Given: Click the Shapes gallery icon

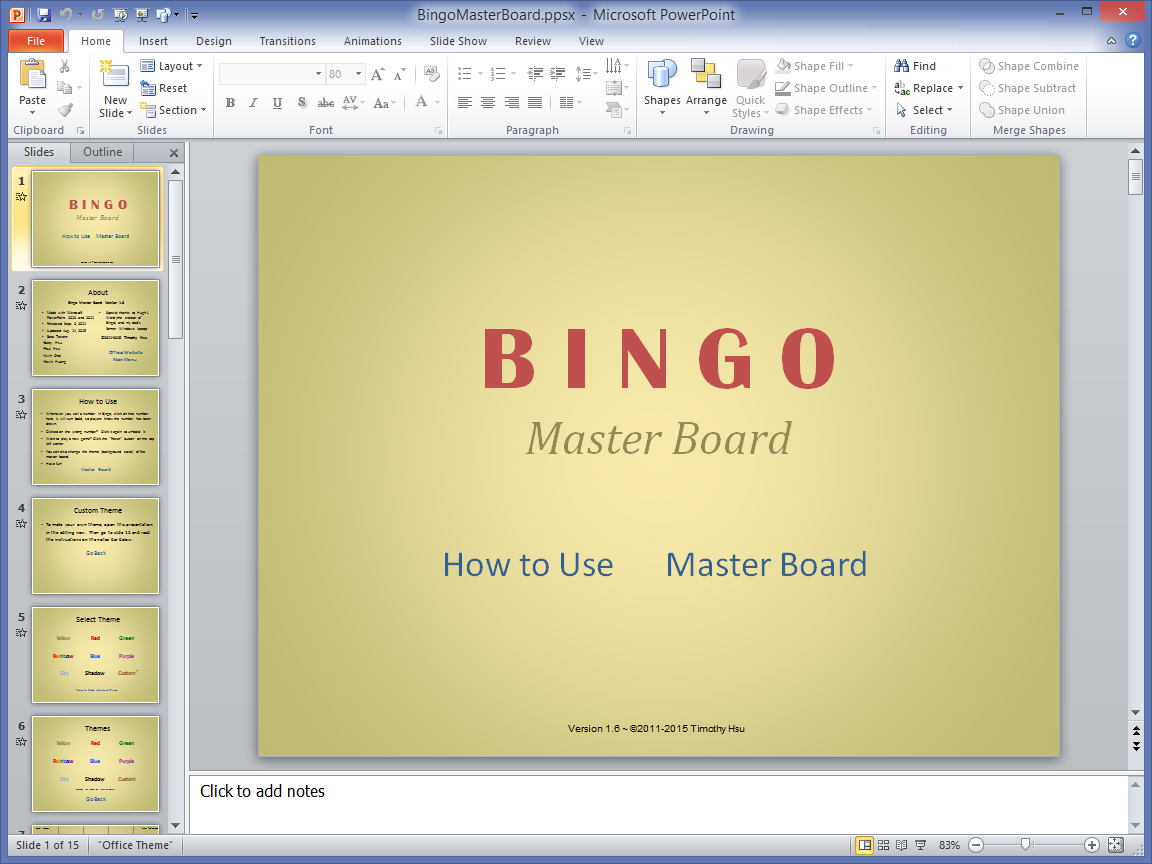Looking at the screenshot, I should click(662, 75).
